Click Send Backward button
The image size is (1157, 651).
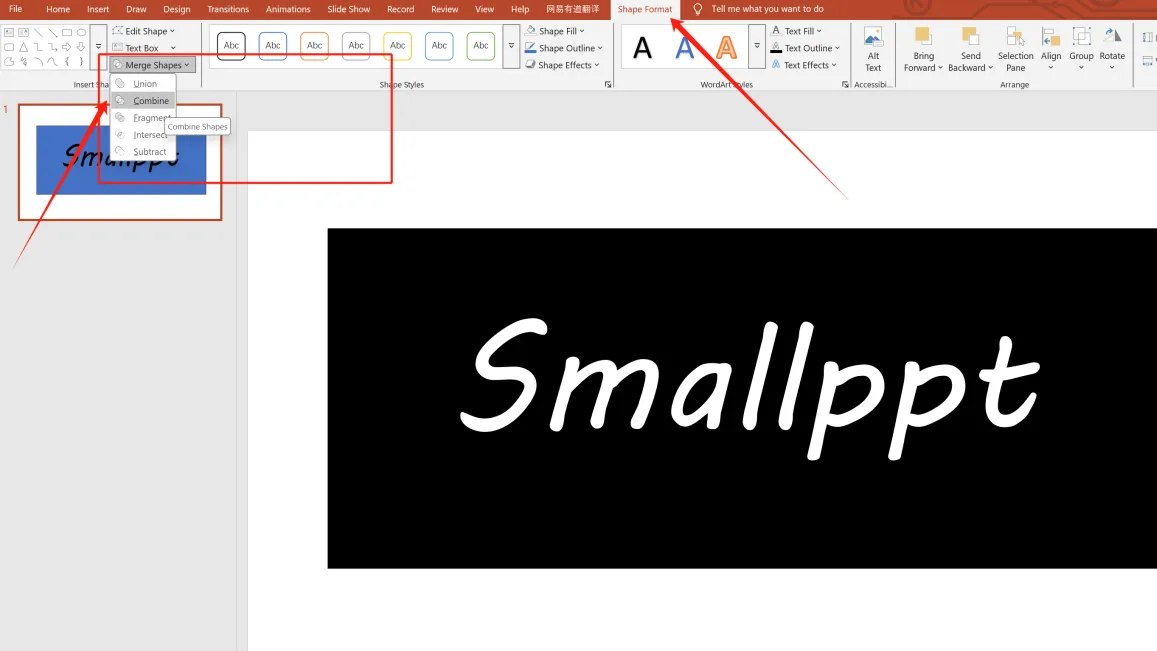pos(969,47)
